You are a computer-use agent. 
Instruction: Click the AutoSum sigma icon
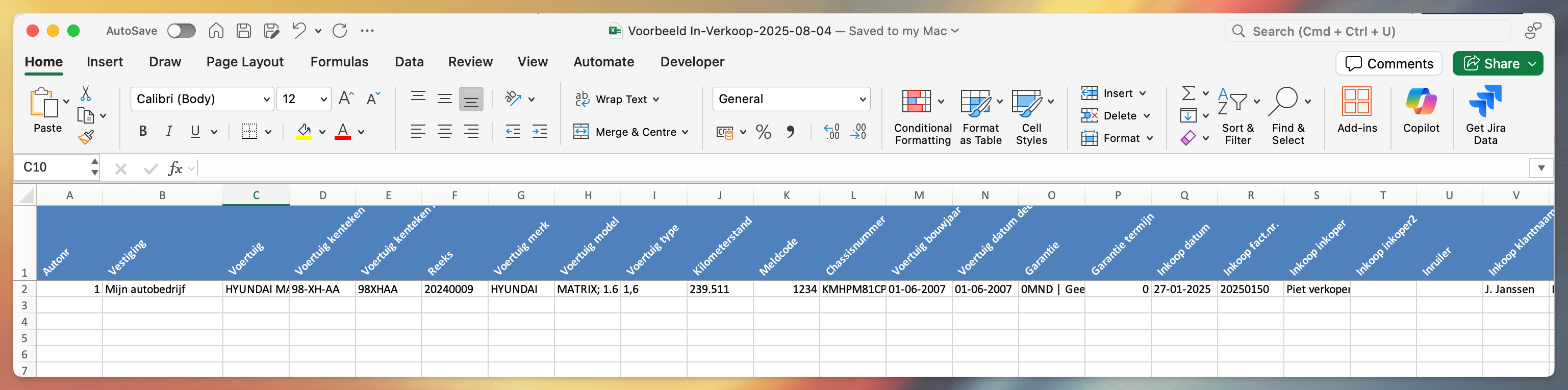(1187, 92)
